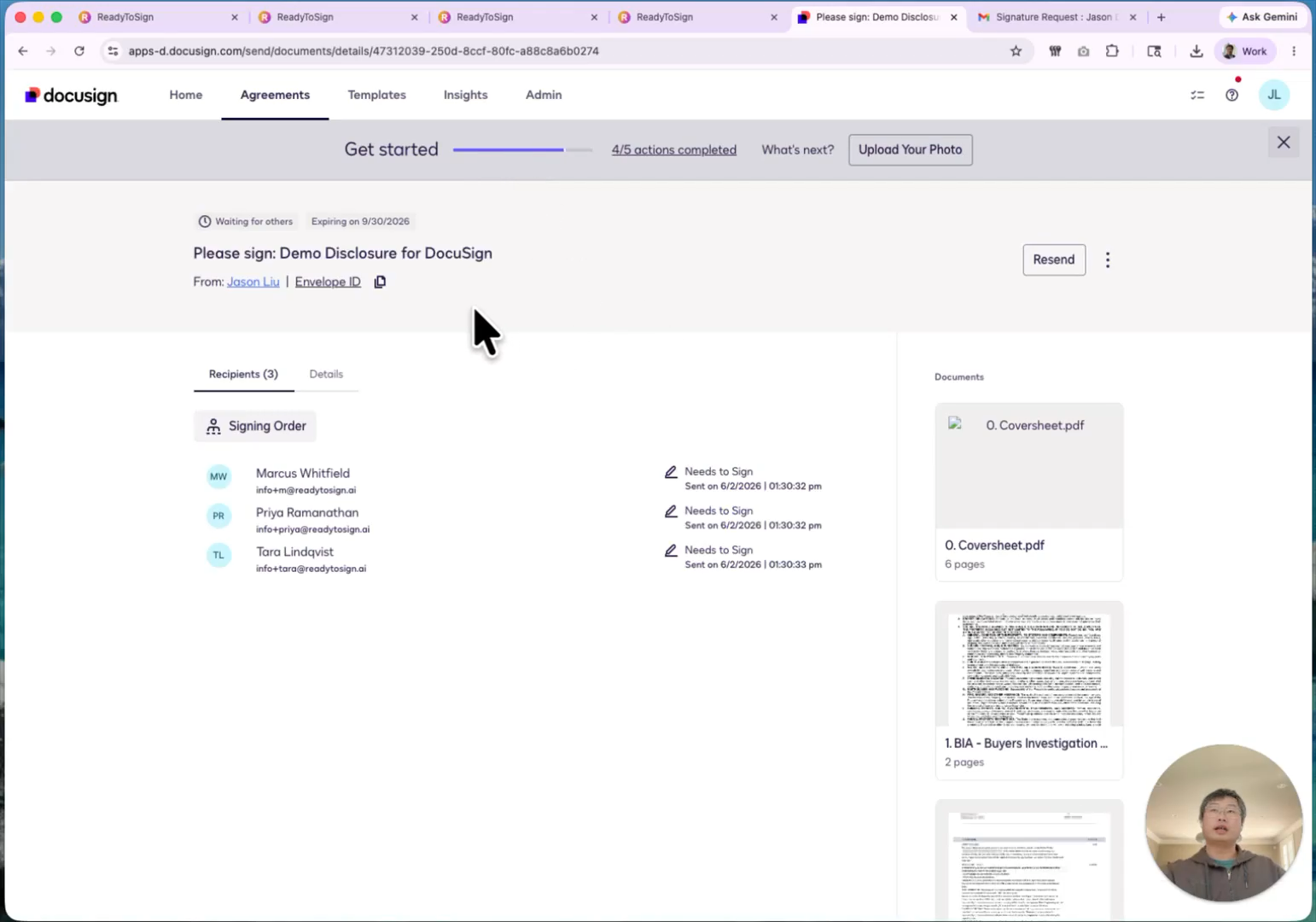1316x922 pixels.
Task: Click Tara Lindqvist recipient name
Action: click(294, 551)
